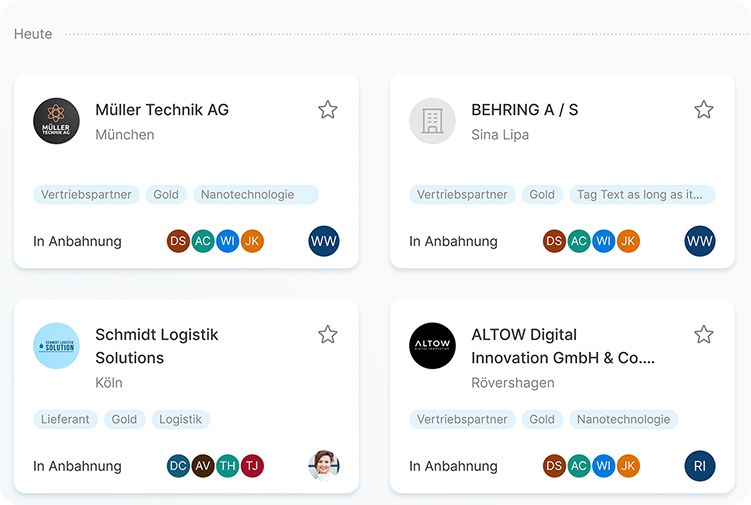
Task: Click Gold tag on ALTOW Digital card
Action: pyautogui.click(x=542, y=419)
